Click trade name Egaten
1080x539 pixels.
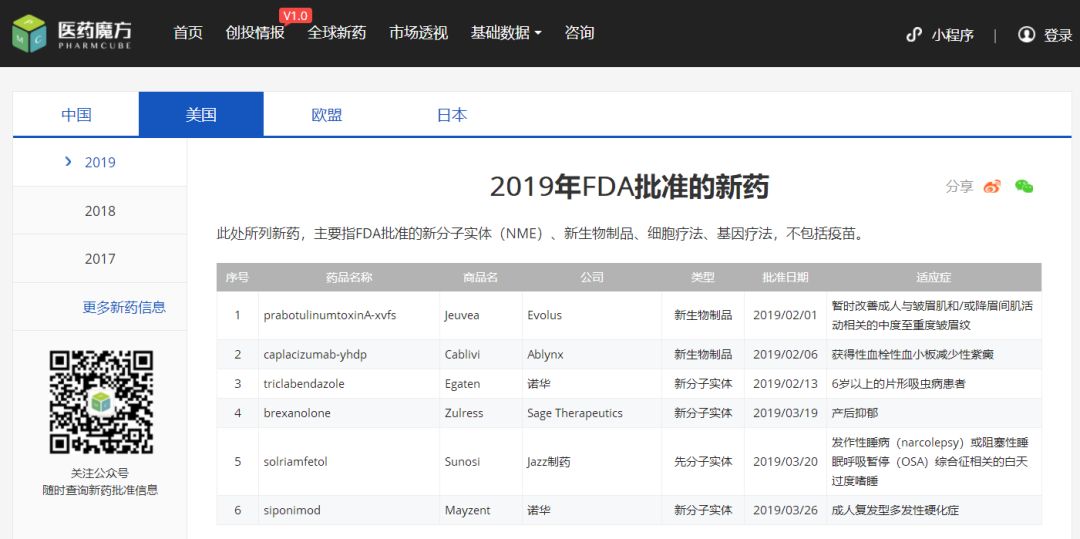coord(462,383)
